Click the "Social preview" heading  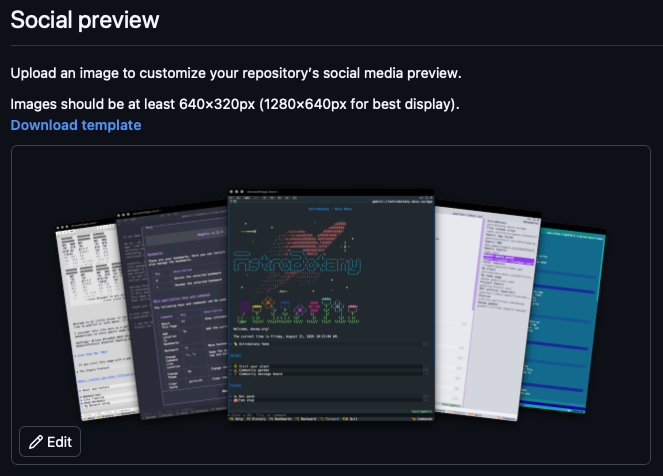point(85,20)
